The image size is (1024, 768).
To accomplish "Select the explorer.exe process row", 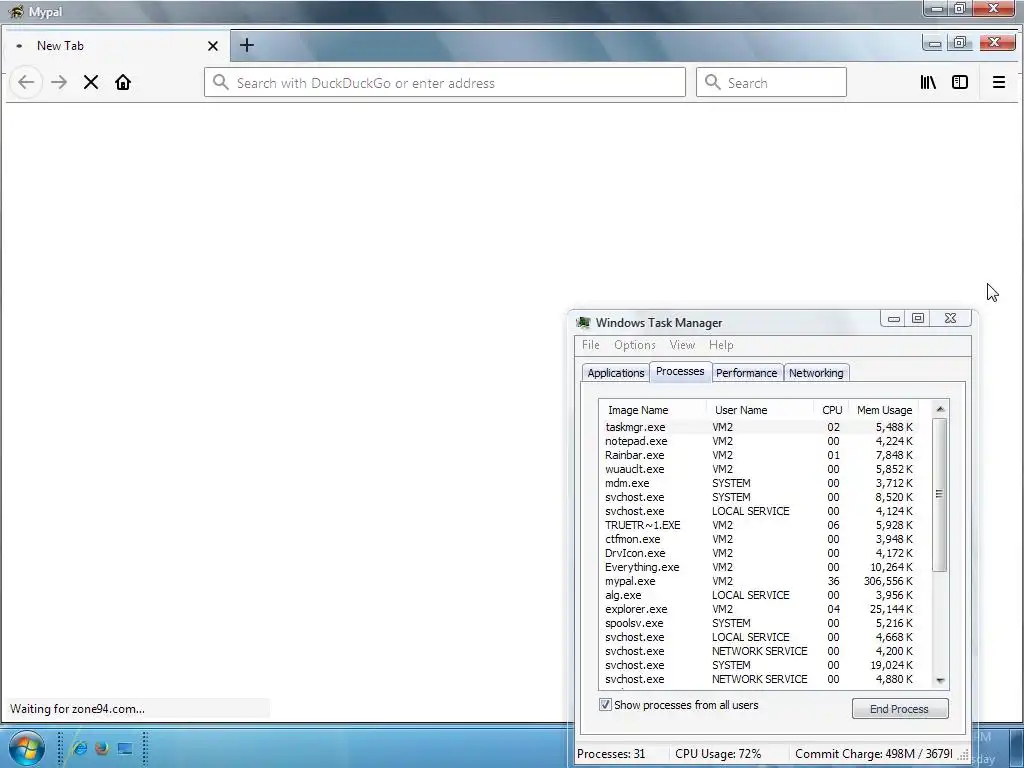I will [759, 609].
